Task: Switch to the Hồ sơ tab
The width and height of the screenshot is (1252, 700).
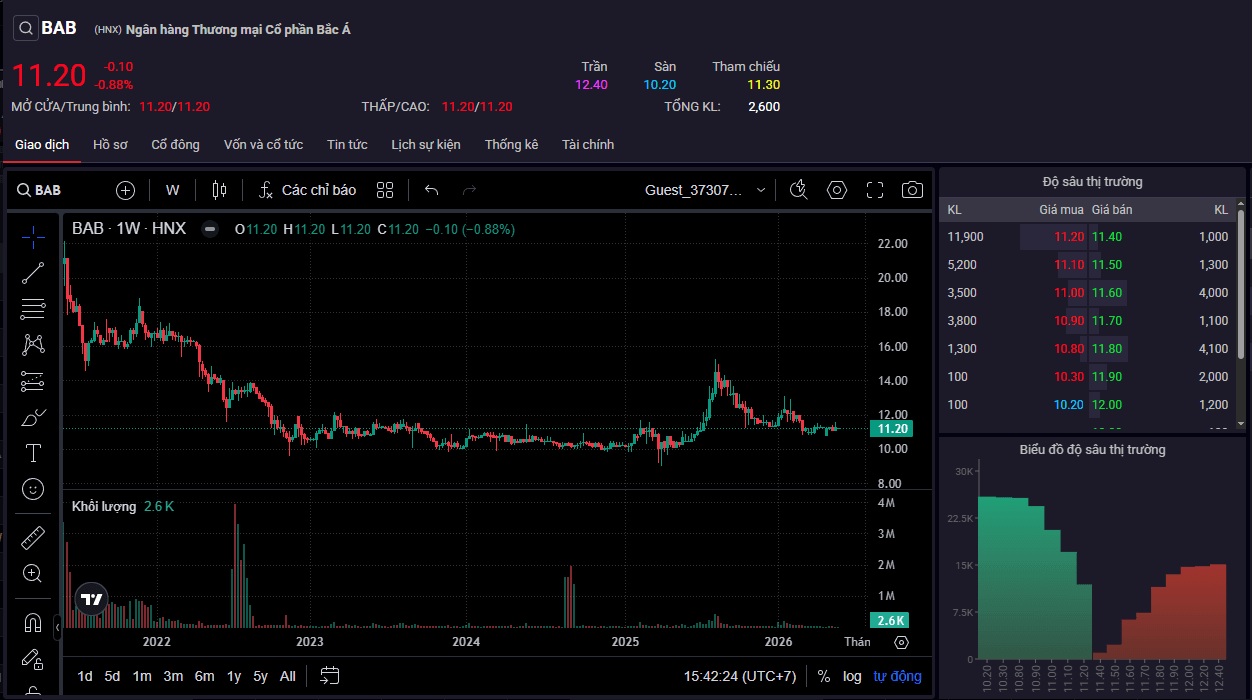Action: click(x=110, y=145)
